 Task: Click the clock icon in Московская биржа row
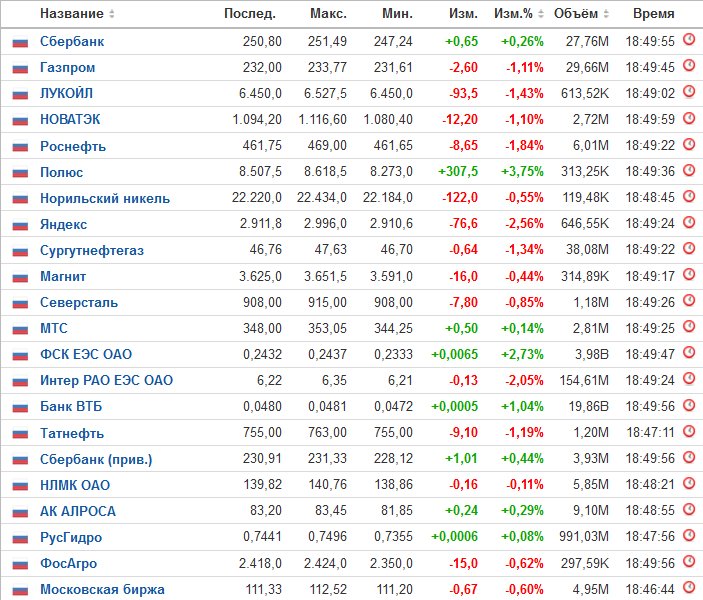coord(689,587)
